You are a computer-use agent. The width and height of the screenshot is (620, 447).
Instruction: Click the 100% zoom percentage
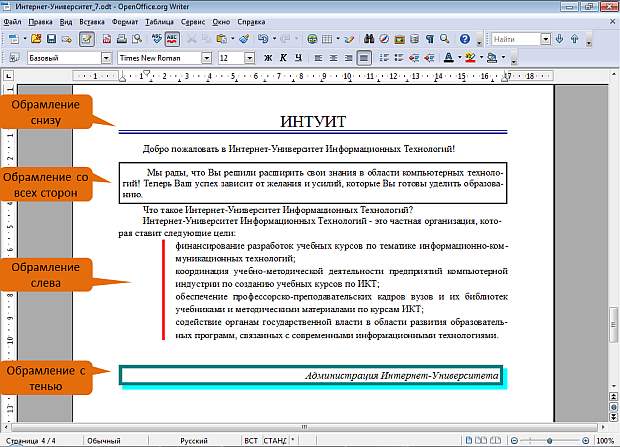(x=605, y=441)
